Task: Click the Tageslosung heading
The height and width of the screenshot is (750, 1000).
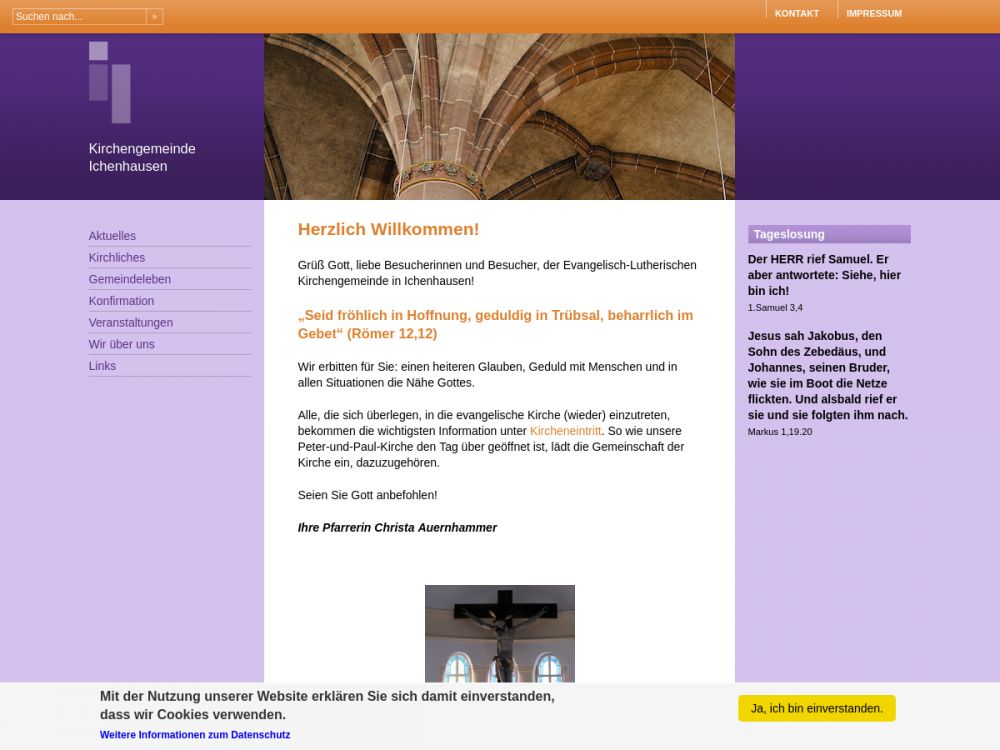Action: click(x=789, y=234)
